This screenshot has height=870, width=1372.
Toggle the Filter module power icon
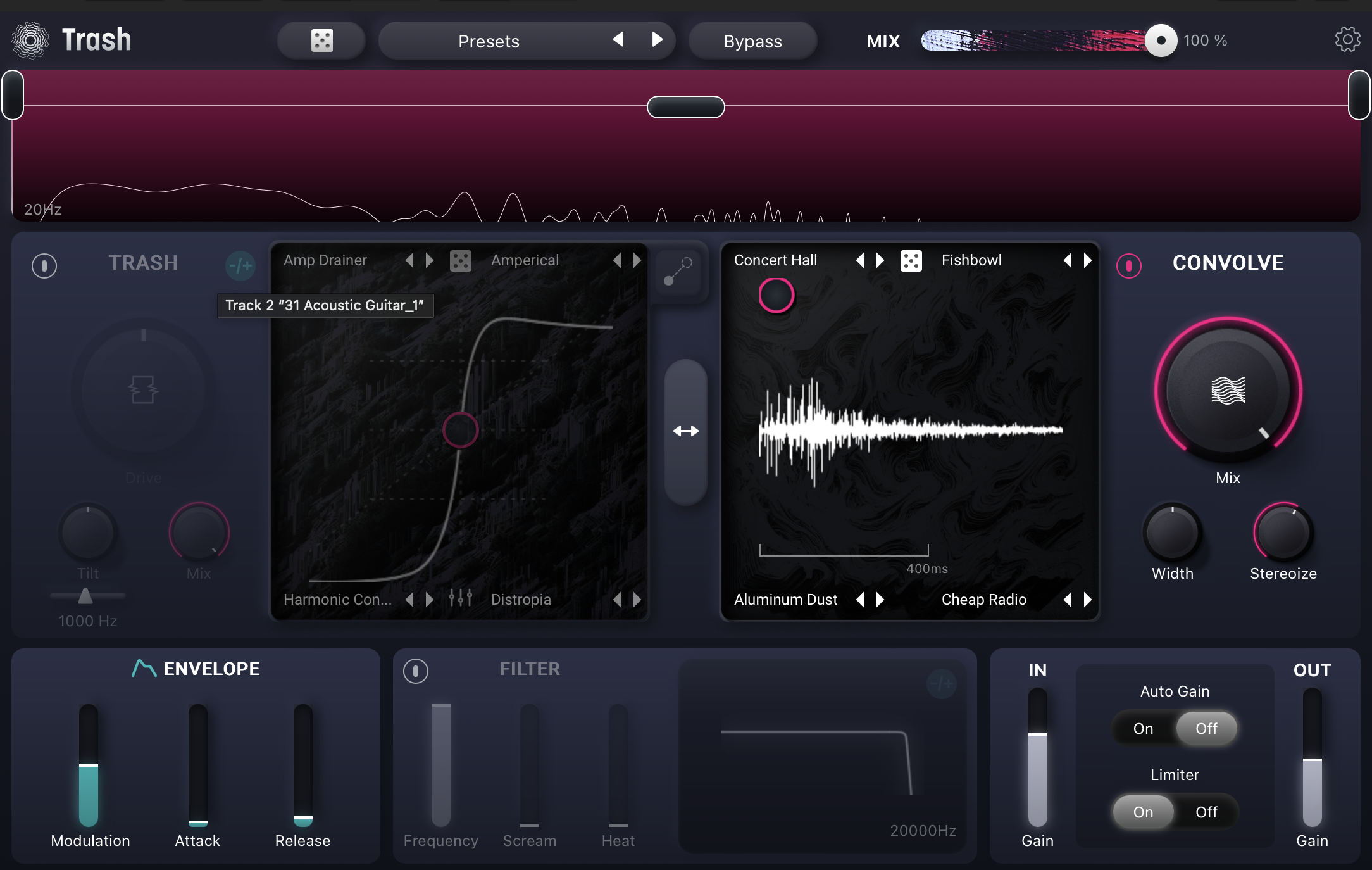click(416, 671)
